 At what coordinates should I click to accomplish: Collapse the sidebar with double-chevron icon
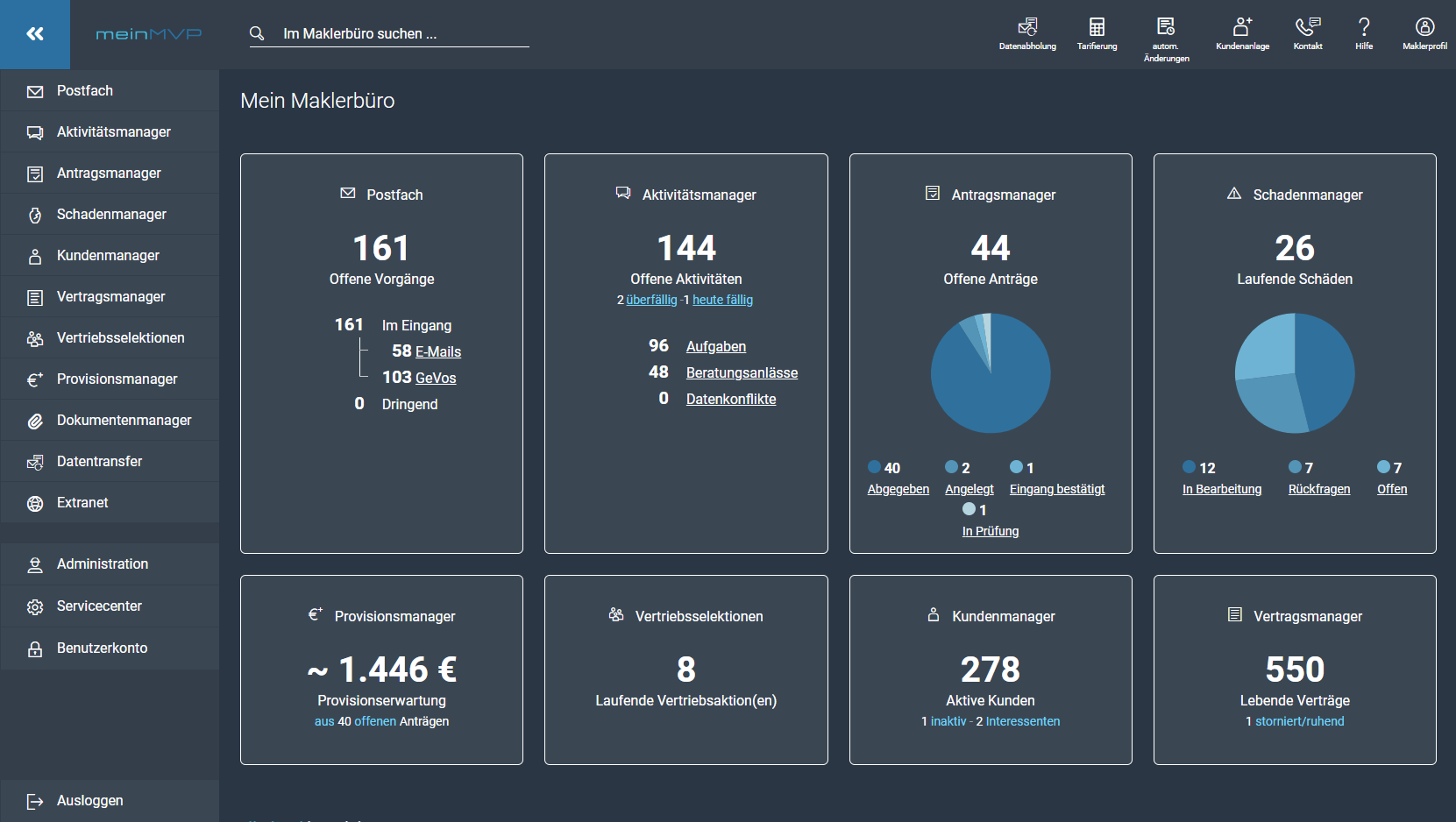point(35,34)
